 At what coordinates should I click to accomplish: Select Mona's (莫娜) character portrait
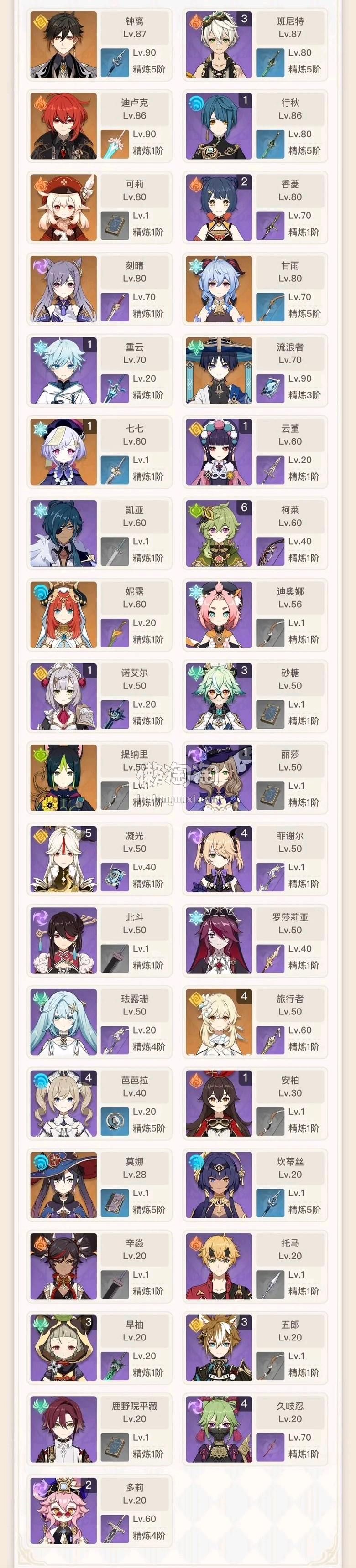[63, 1185]
